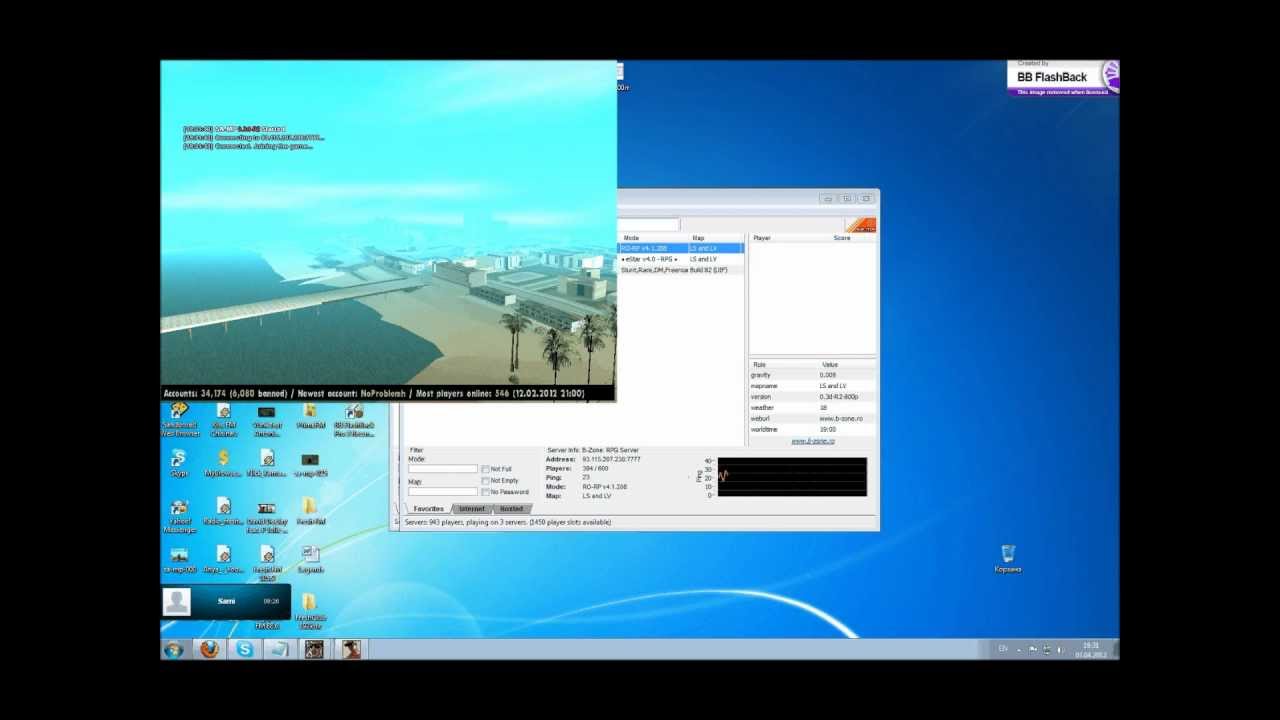
Task: Open the sa-mp-000 image on desktop
Action: (x=179, y=560)
